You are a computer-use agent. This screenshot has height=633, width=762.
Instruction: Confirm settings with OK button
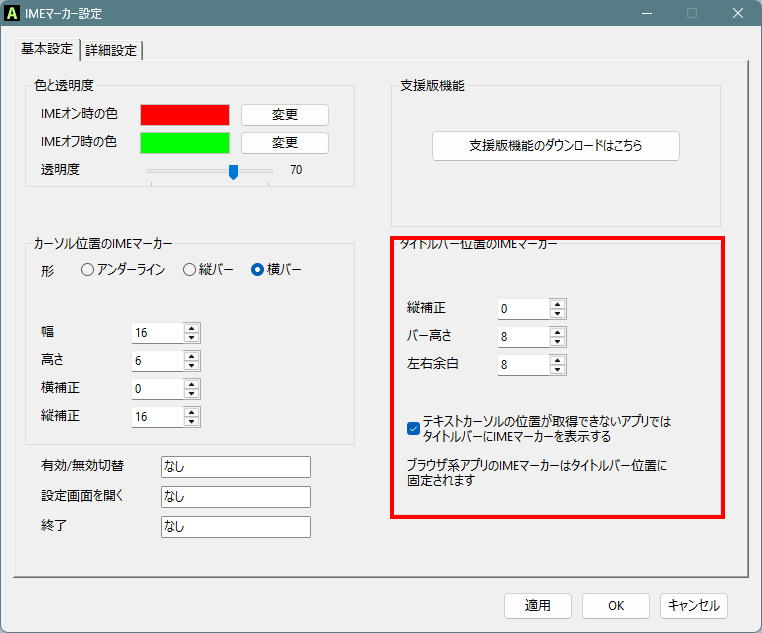coord(616,606)
